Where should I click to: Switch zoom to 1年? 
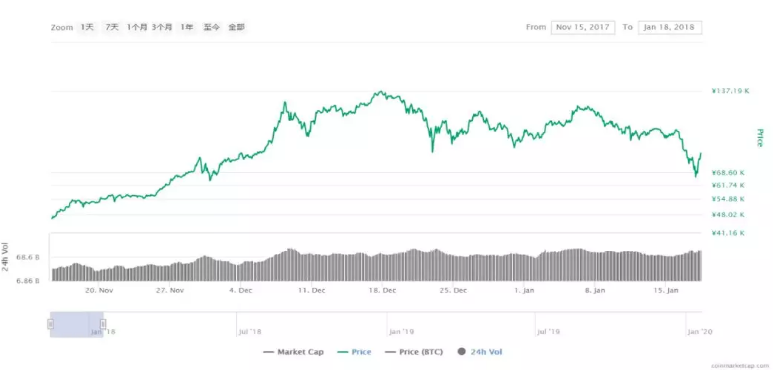(187, 28)
